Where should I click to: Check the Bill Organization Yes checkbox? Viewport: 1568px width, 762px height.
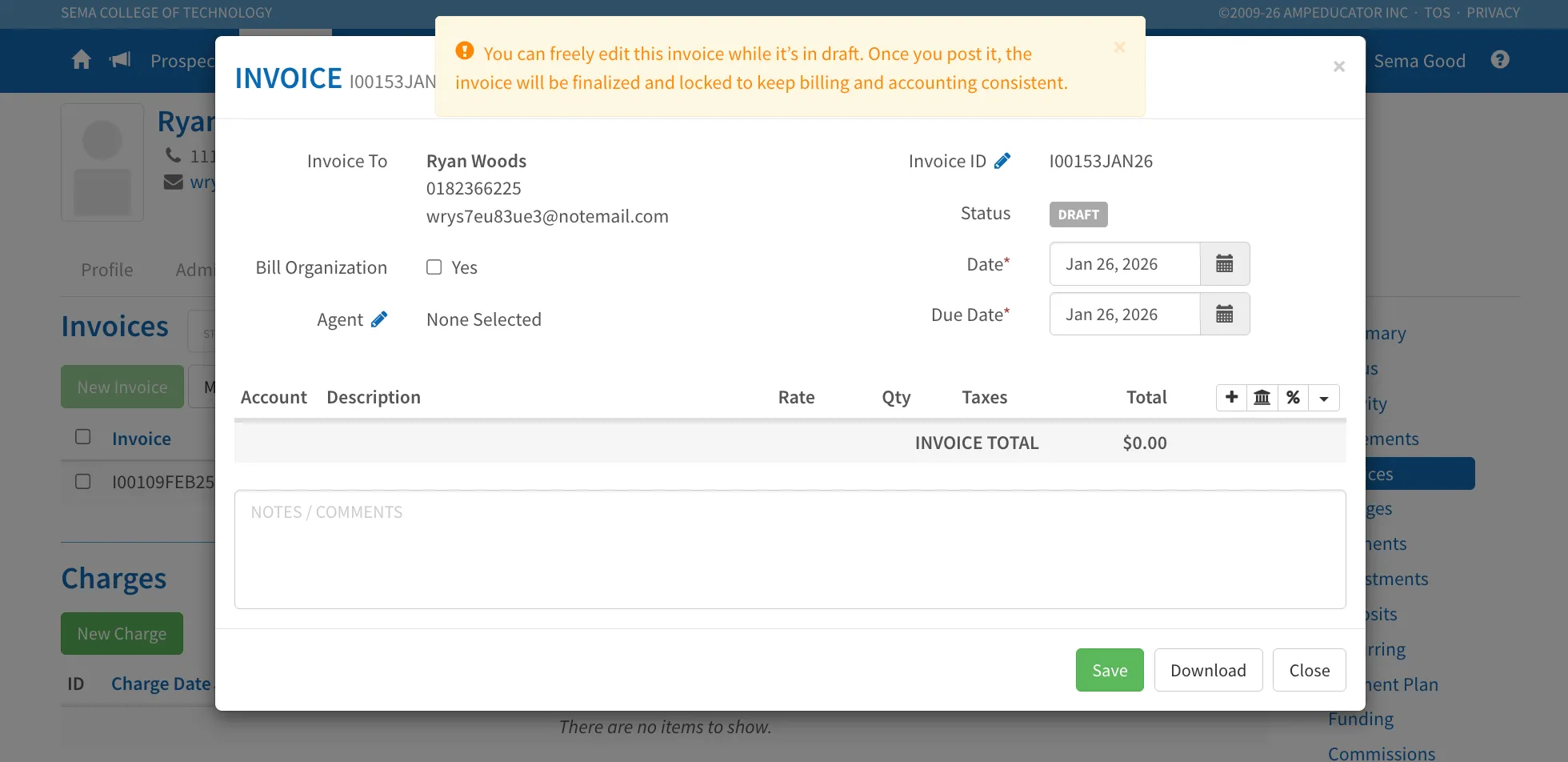click(x=434, y=267)
